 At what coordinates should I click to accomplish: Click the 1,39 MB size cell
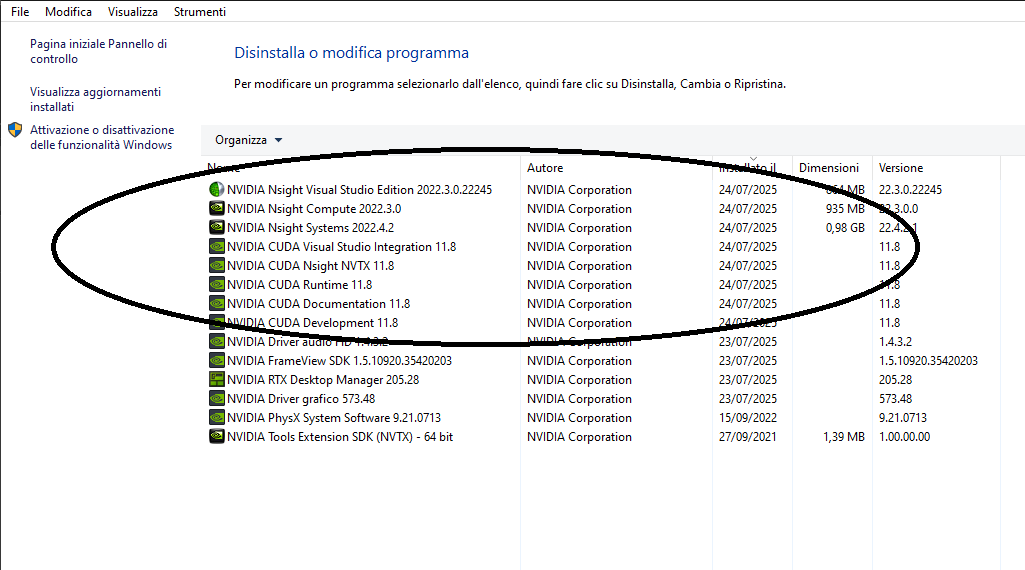[x=844, y=436]
